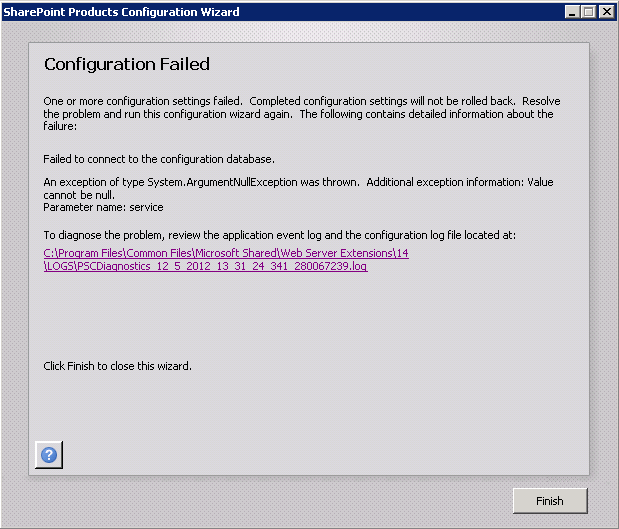Click the 'One or more configuration settings failed' paragraph
Image resolution: width=619 pixels, height=529 pixels.
pos(302,114)
